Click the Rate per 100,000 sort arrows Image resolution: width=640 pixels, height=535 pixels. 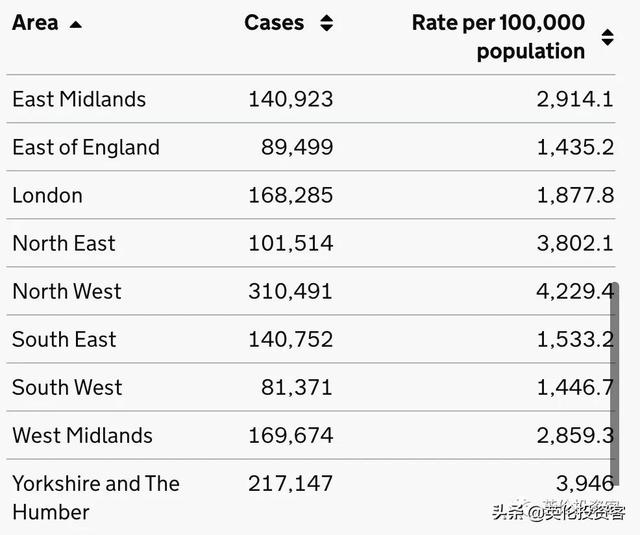(607, 37)
